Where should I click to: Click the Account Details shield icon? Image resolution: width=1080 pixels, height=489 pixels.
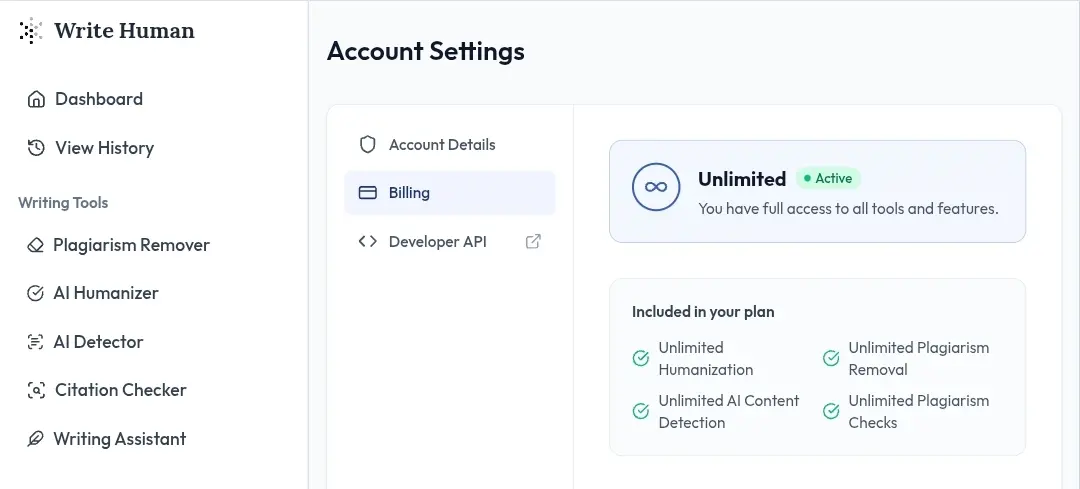click(x=368, y=145)
